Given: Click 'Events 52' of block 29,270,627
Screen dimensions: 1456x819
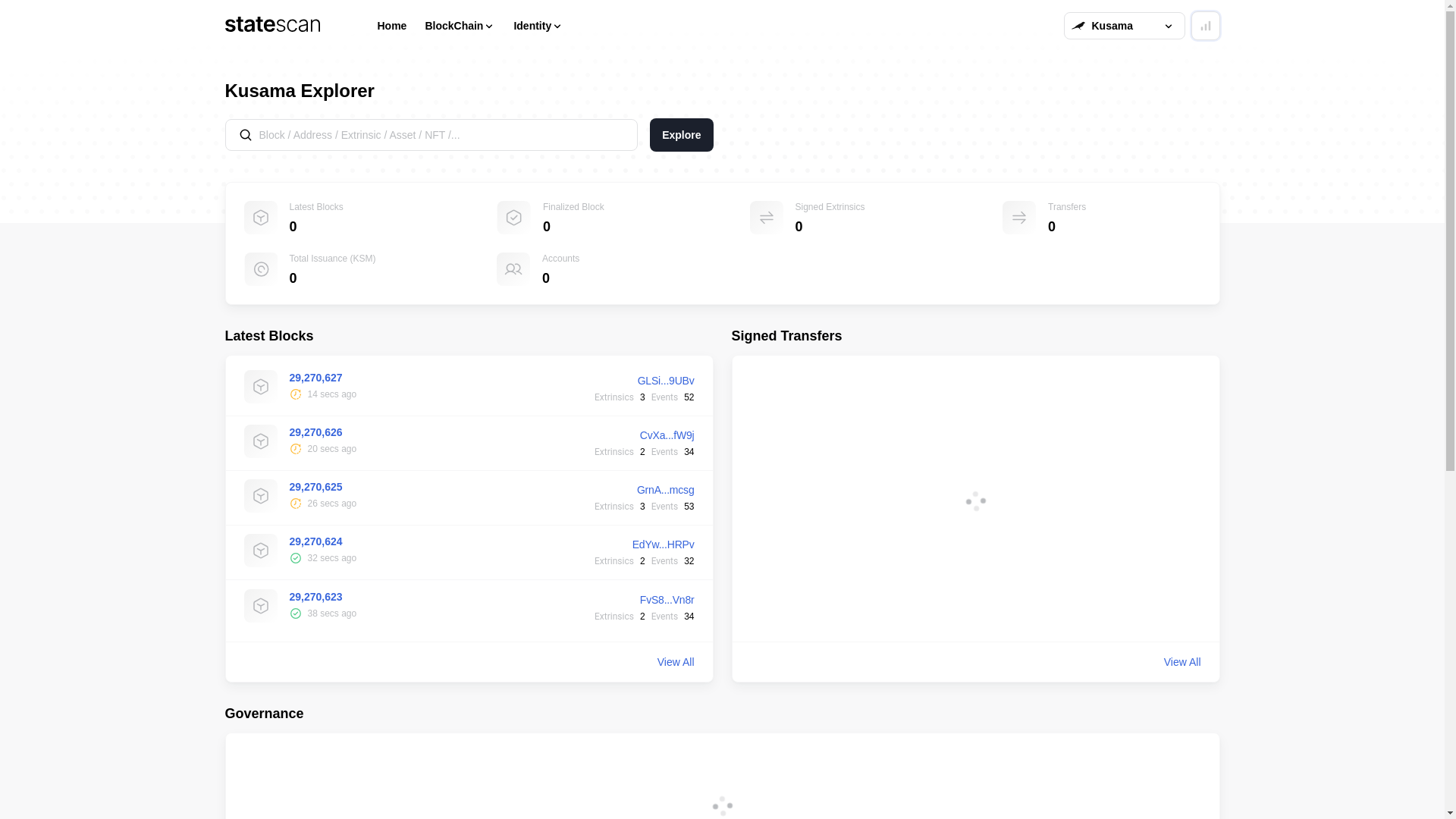Looking at the screenshot, I should pos(673,397).
